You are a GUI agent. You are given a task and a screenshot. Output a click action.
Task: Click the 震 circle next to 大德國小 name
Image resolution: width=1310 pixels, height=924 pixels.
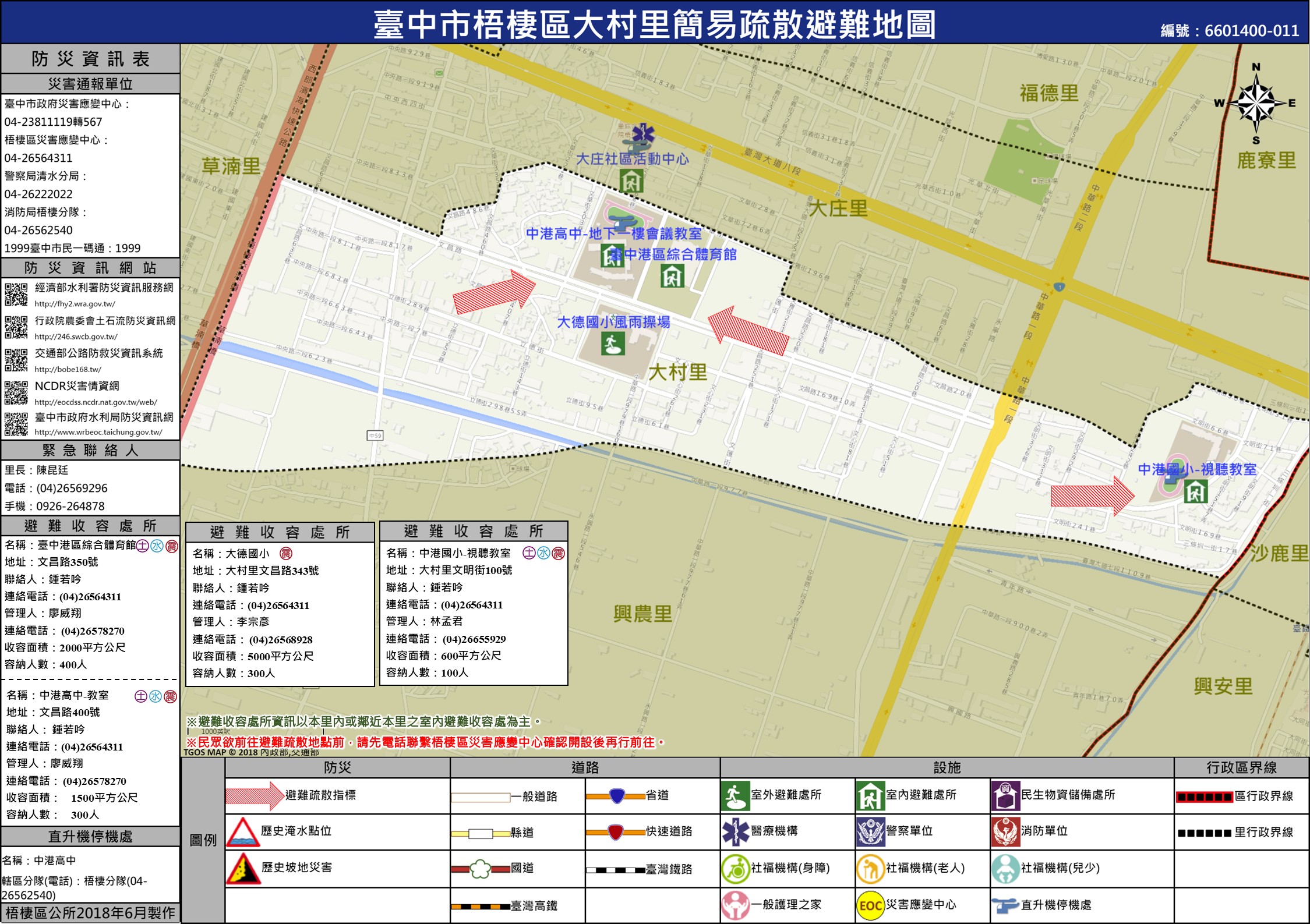pos(285,553)
